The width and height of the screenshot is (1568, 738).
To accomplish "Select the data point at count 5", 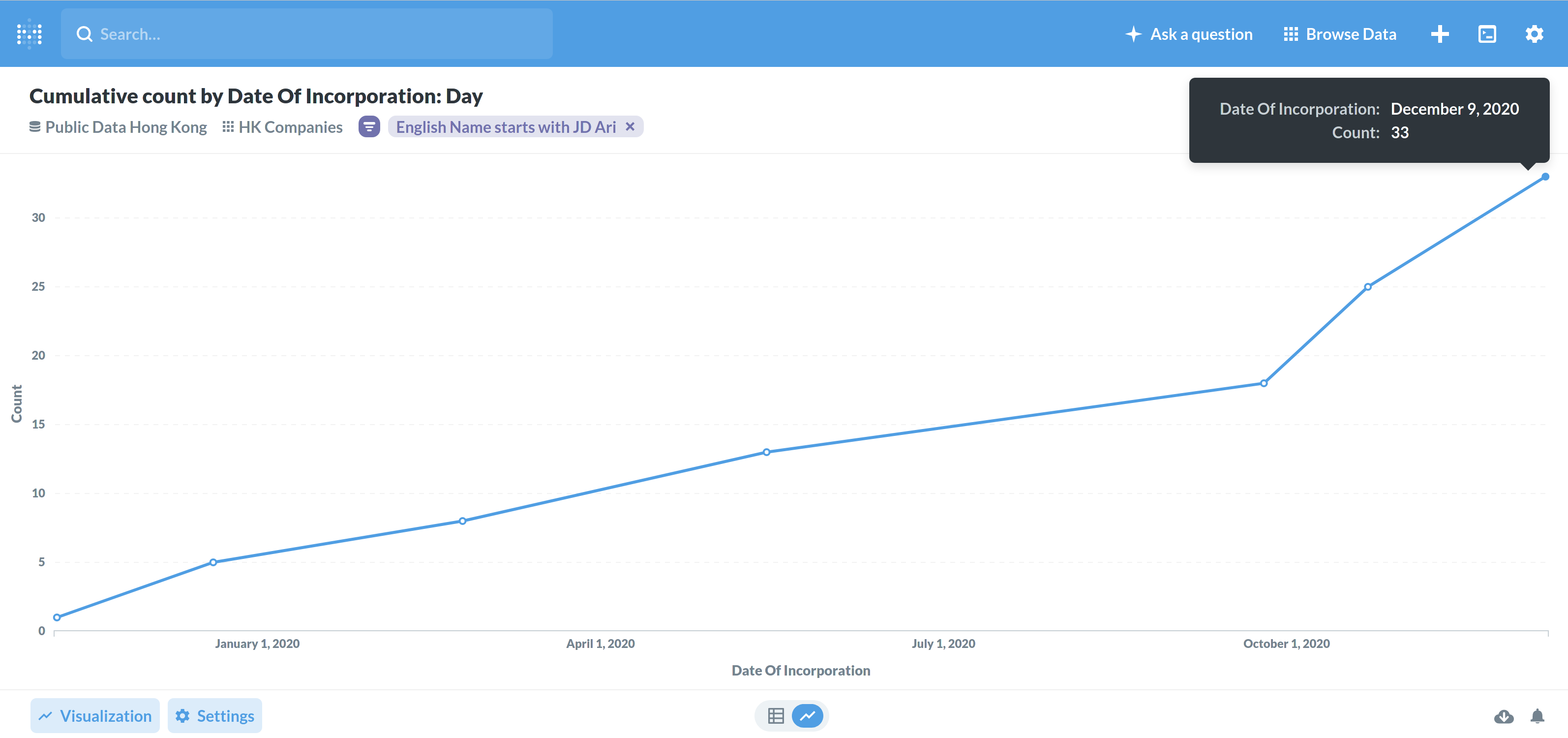I will click(x=213, y=562).
